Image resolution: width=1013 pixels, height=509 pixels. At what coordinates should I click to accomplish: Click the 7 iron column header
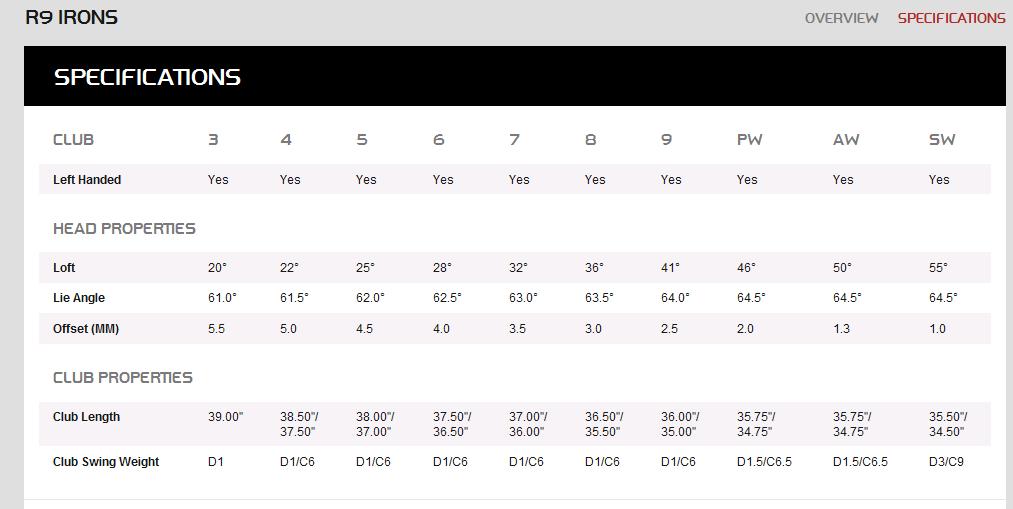pos(514,140)
